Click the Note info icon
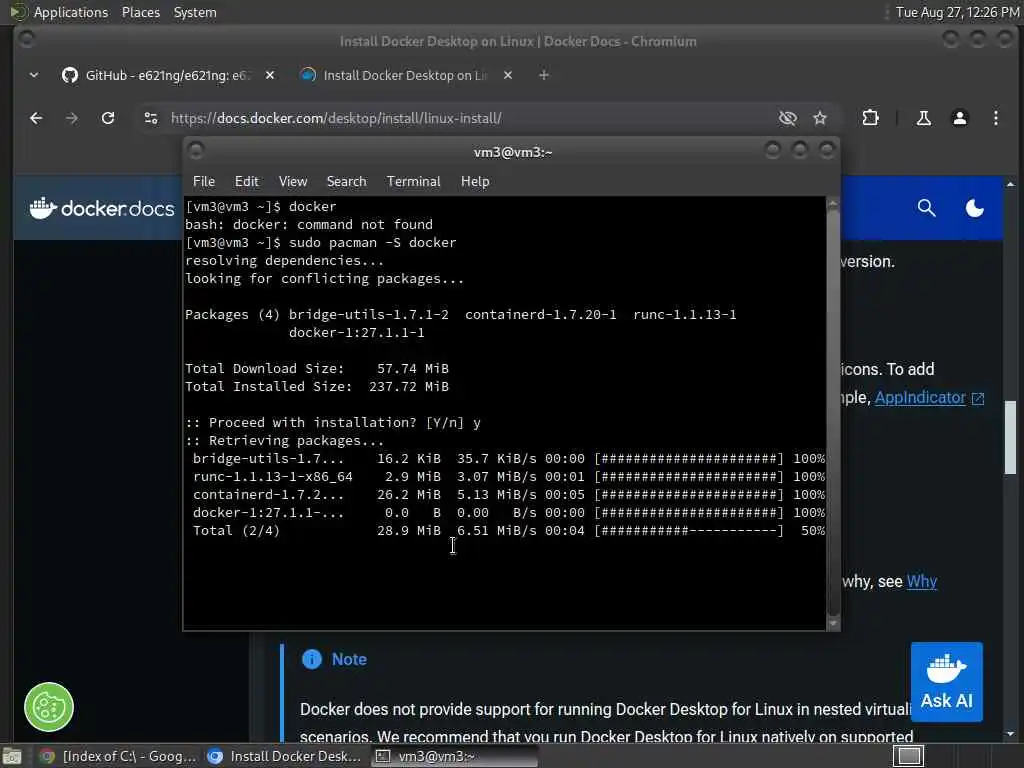Screen dimensions: 1024x768 (x=312, y=660)
